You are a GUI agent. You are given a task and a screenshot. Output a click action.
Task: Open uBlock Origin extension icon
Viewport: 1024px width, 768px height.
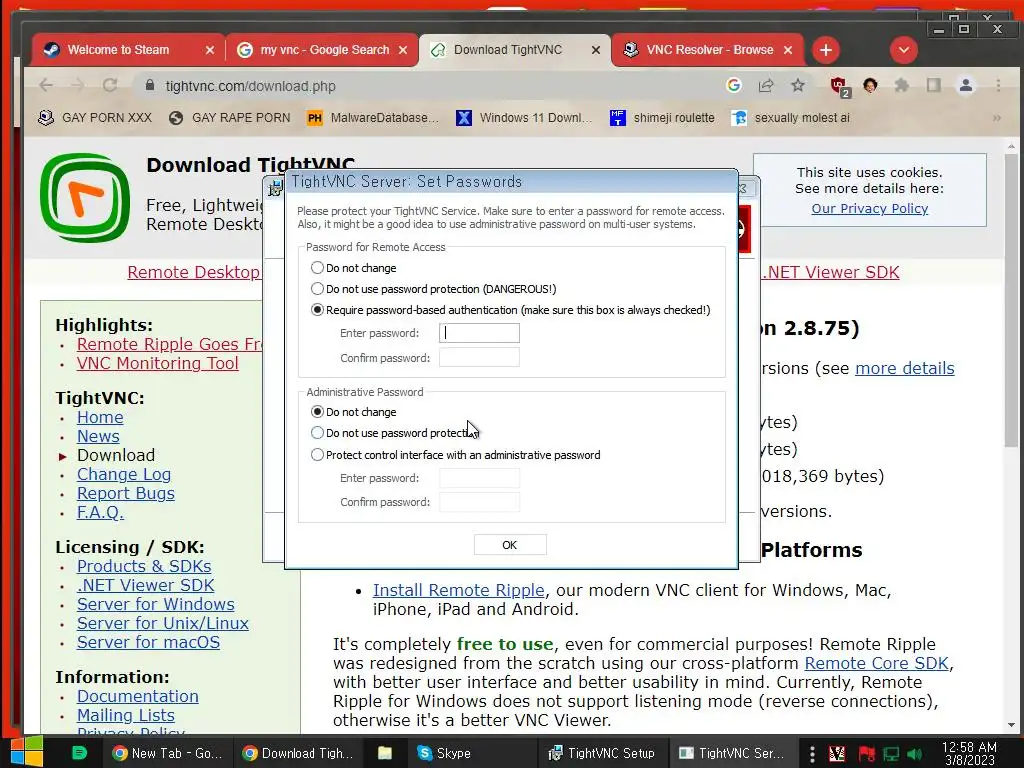click(x=839, y=86)
